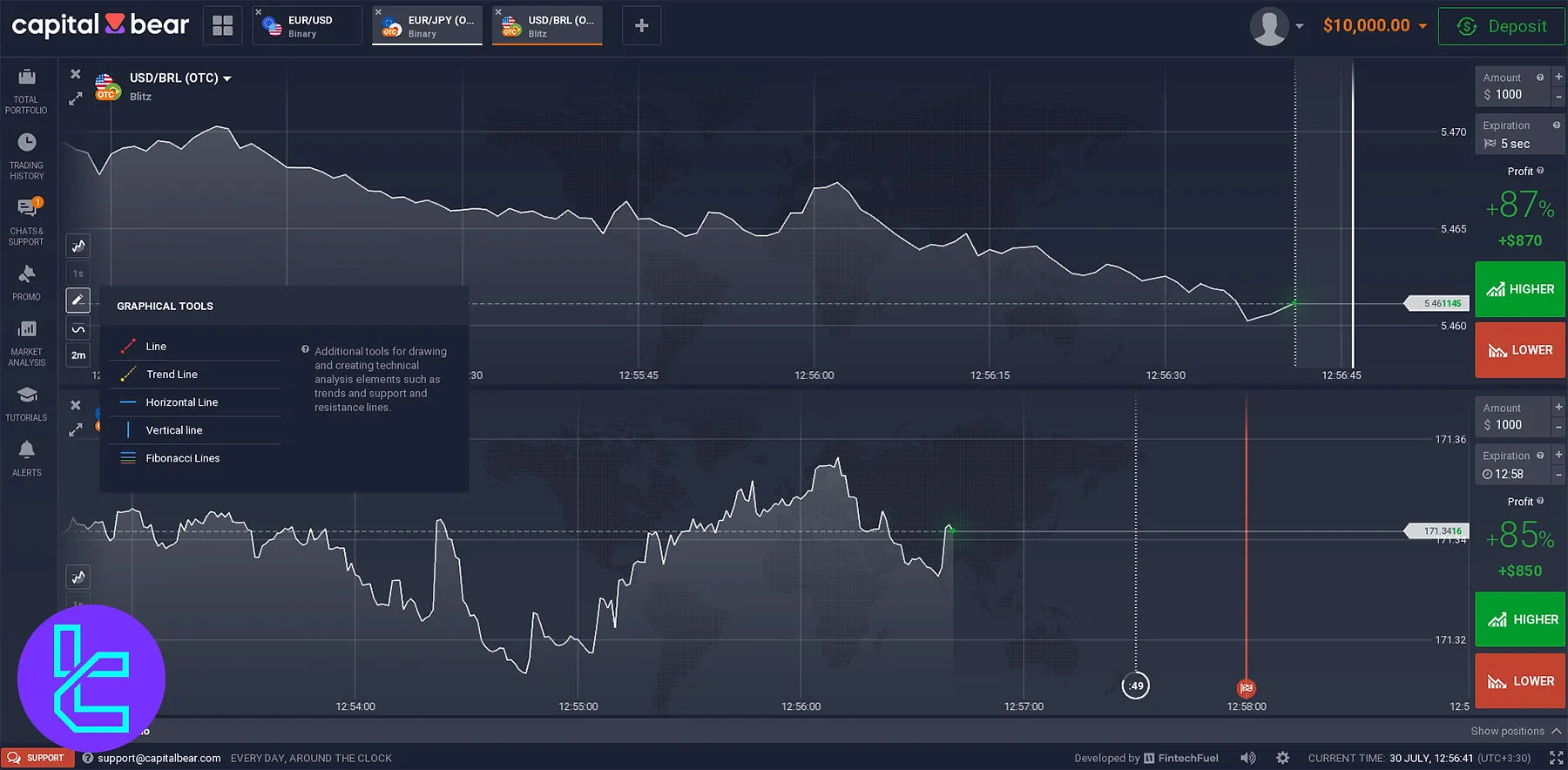The width and height of the screenshot is (1568, 770).
Task: Open chart type selector on lower chart
Action: pyautogui.click(x=78, y=577)
